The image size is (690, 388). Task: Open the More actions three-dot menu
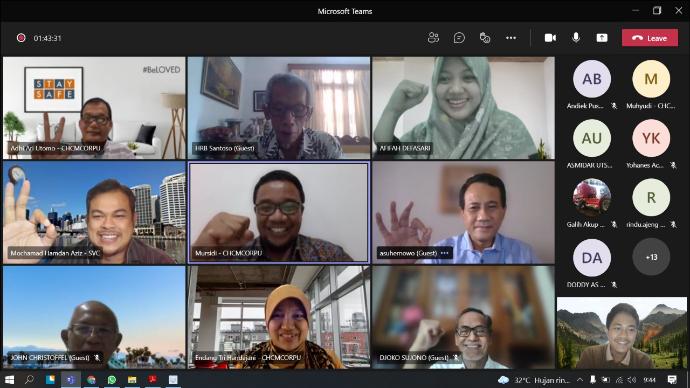point(511,38)
